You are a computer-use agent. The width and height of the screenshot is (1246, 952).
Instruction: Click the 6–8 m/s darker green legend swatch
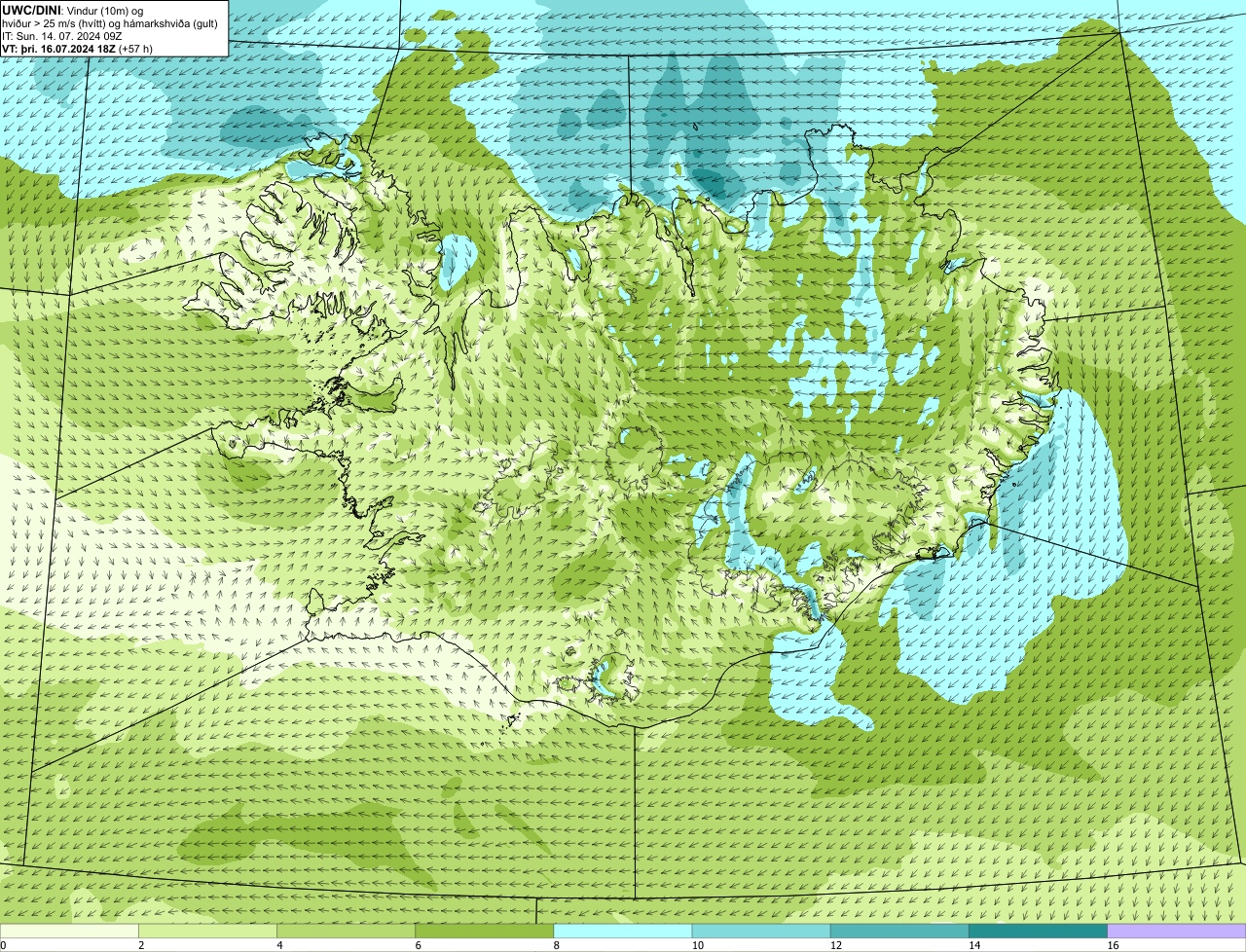(x=484, y=931)
